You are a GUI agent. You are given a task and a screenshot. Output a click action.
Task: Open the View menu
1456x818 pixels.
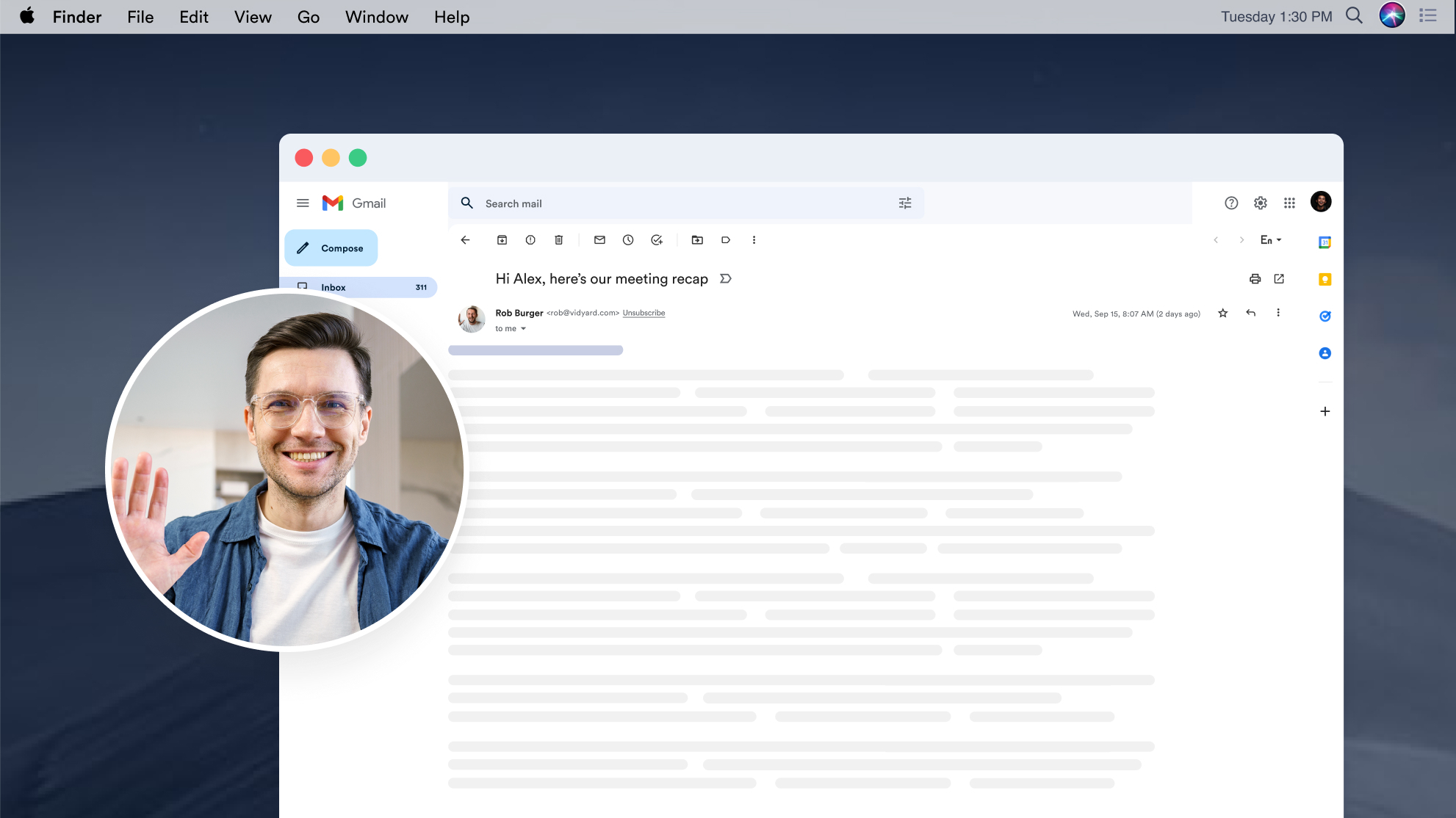[x=253, y=17]
